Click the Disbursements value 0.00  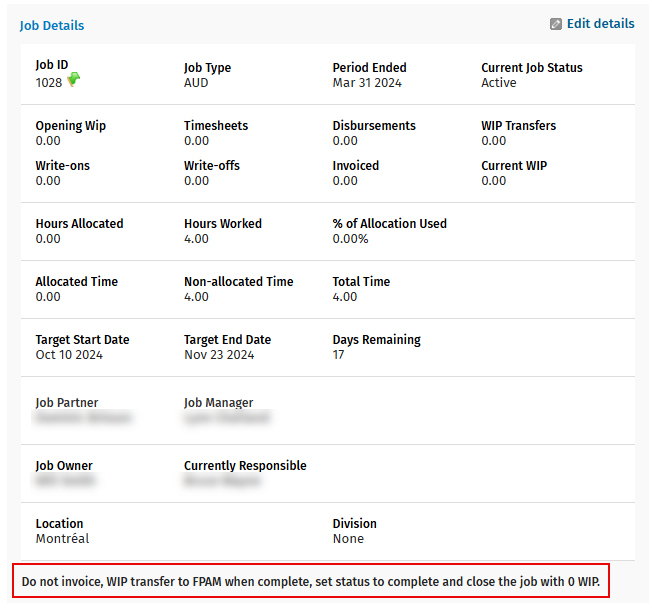pyautogui.click(x=345, y=141)
